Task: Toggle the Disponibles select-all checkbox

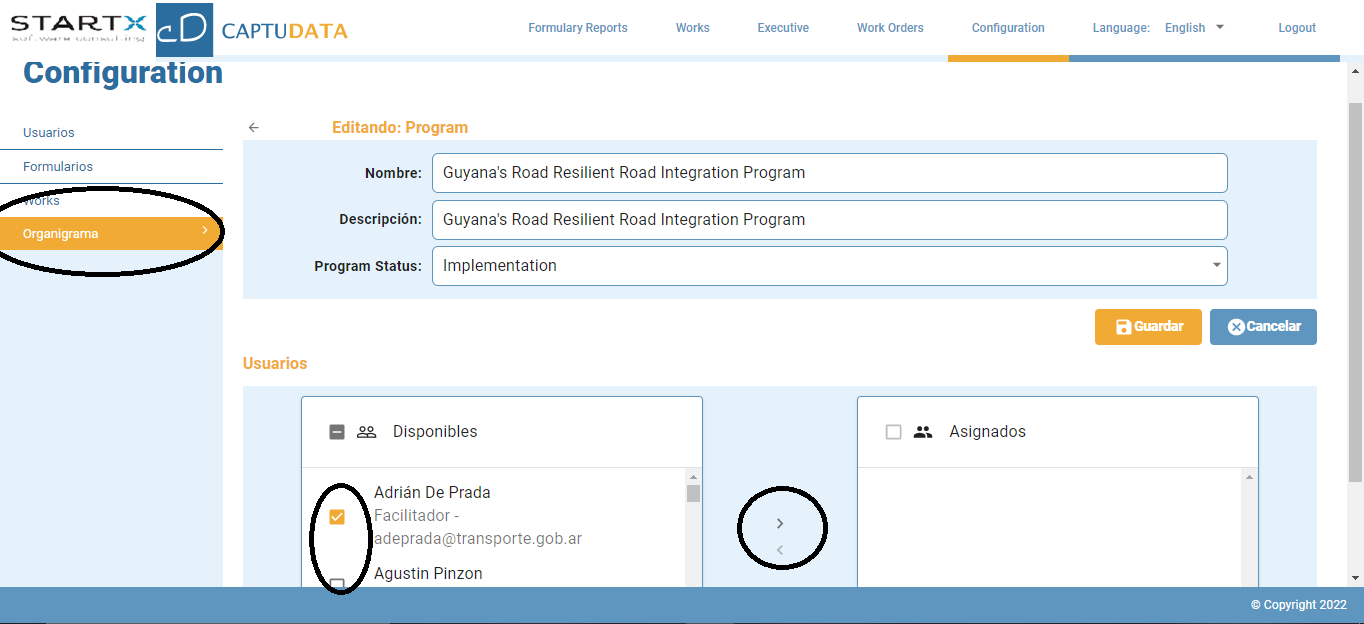Action: click(337, 432)
